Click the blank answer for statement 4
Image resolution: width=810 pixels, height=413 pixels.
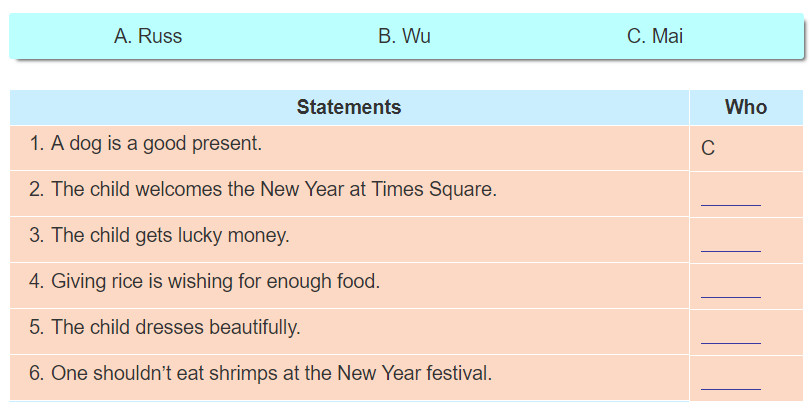tap(730, 292)
